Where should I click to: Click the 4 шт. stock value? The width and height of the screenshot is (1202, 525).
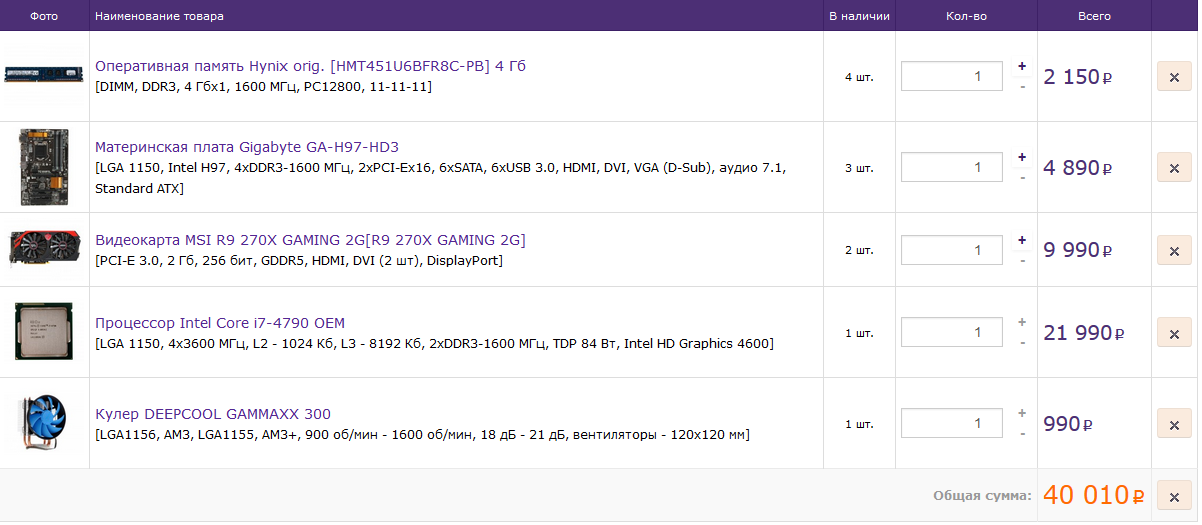pos(859,77)
